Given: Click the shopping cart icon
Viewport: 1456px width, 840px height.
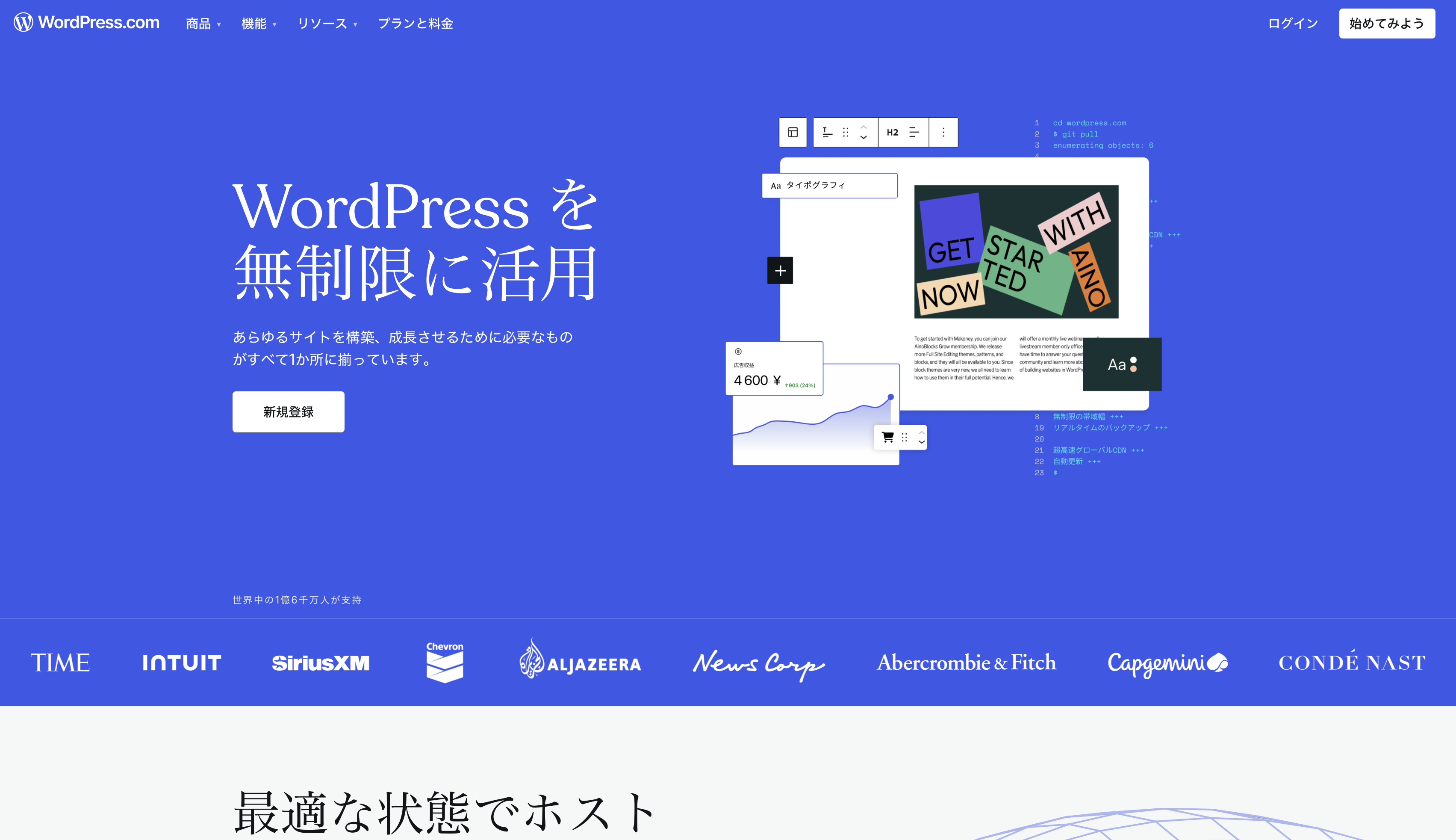Looking at the screenshot, I should tap(887, 437).
